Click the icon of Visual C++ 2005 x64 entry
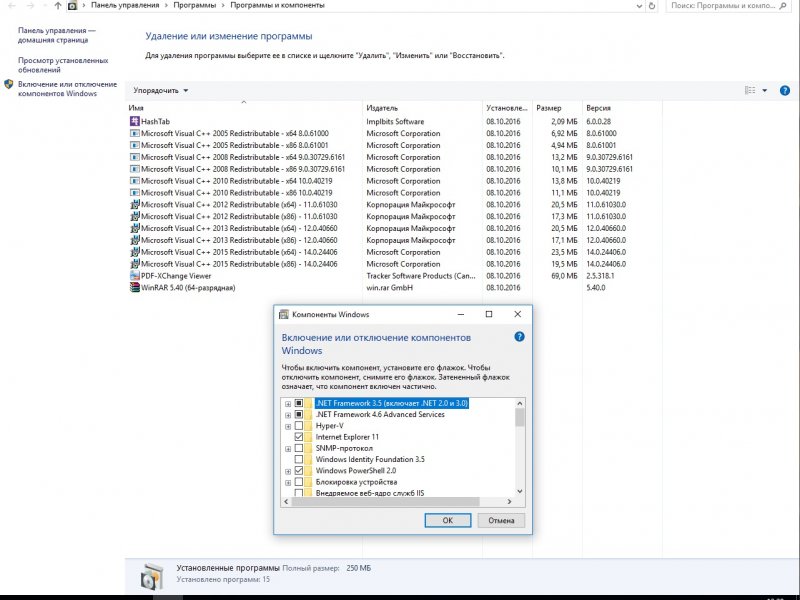The height and width of the screenshot is (600, 800). point(135,133)
